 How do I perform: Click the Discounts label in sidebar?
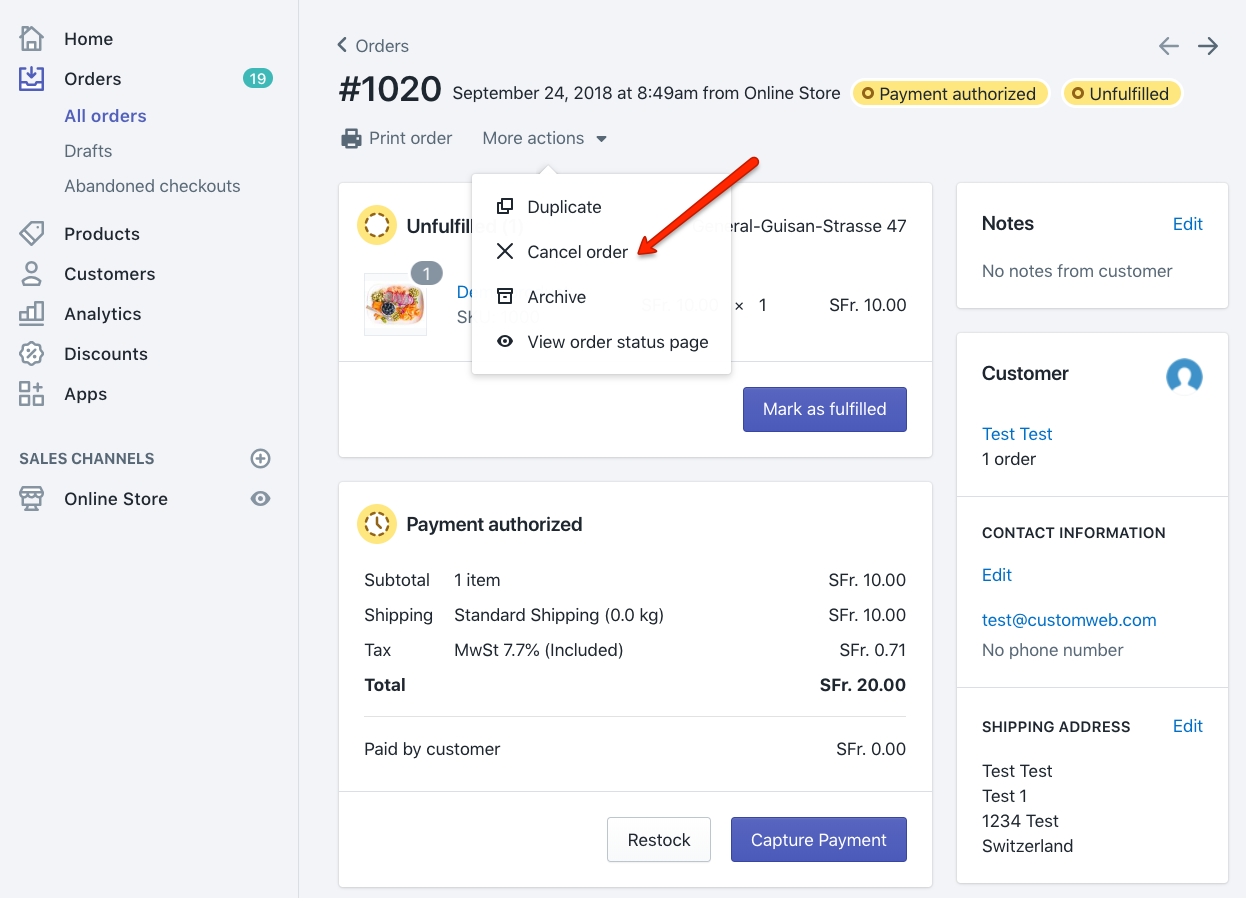[x=106, y=354]
